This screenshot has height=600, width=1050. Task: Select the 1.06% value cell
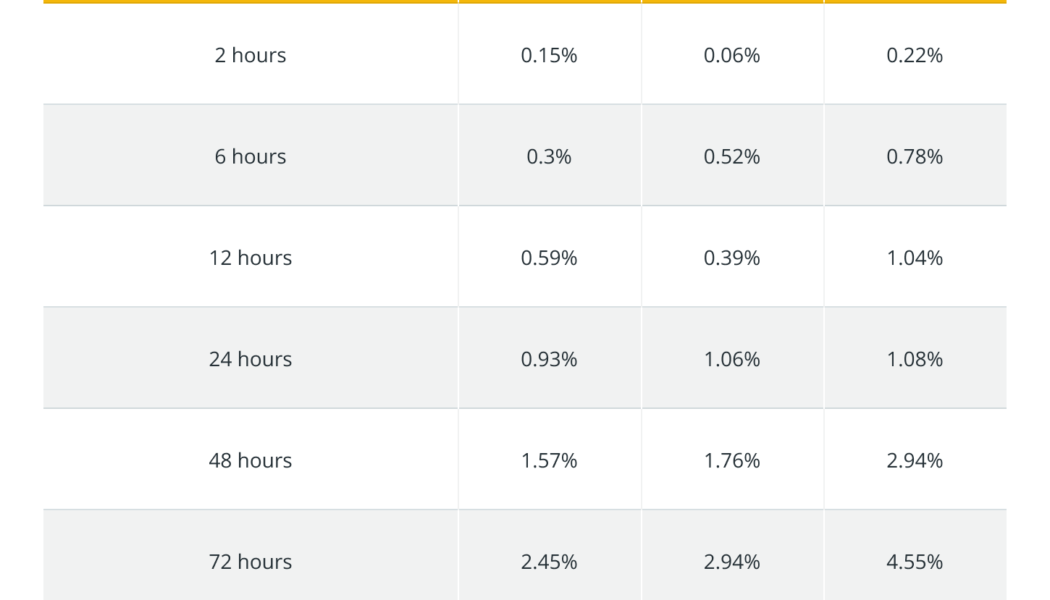732,359
